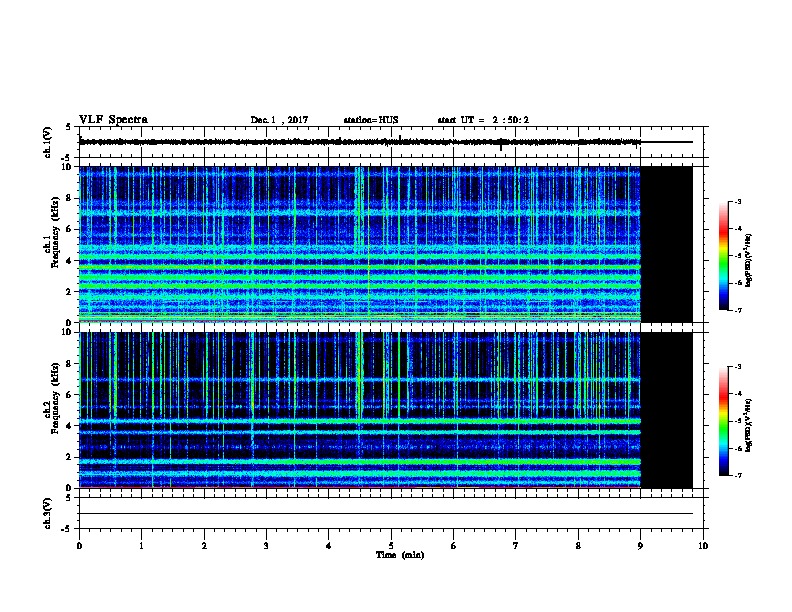This screenshot has height=612, width=792.
Task: Click the ch.1 spectrogram color scale bar
Action: 723,256
